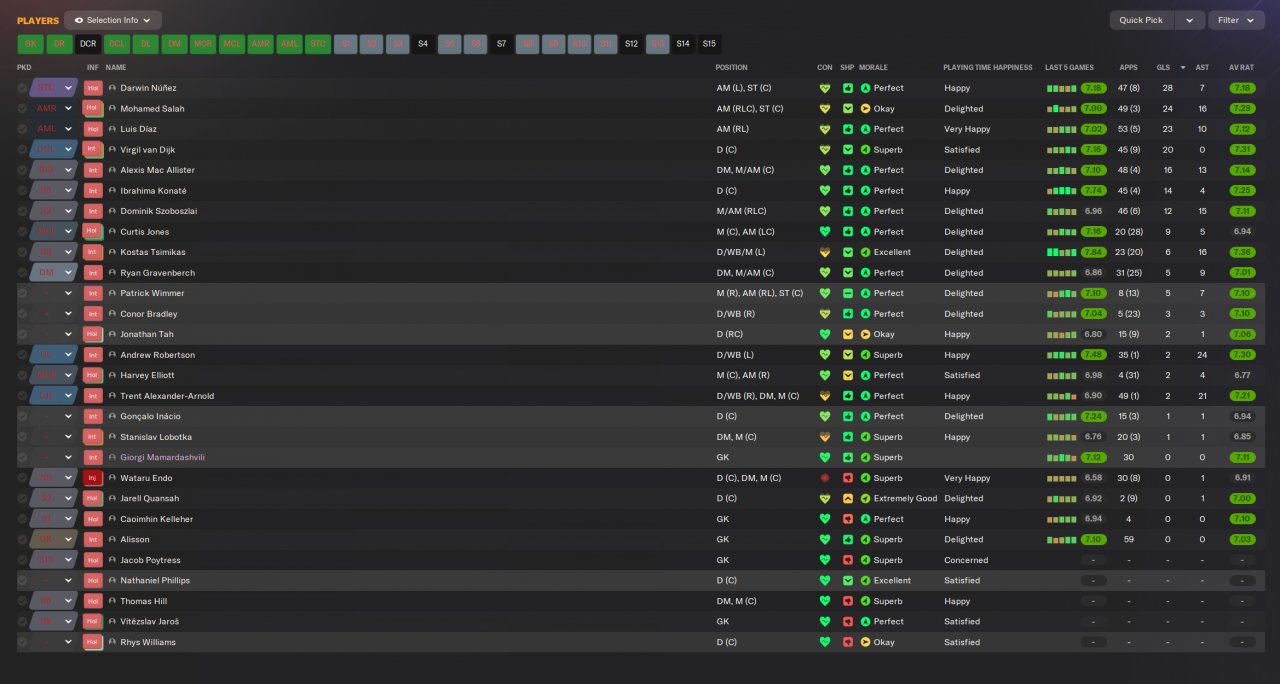
Task: Select the GK position tab
Action: point(30,44)
